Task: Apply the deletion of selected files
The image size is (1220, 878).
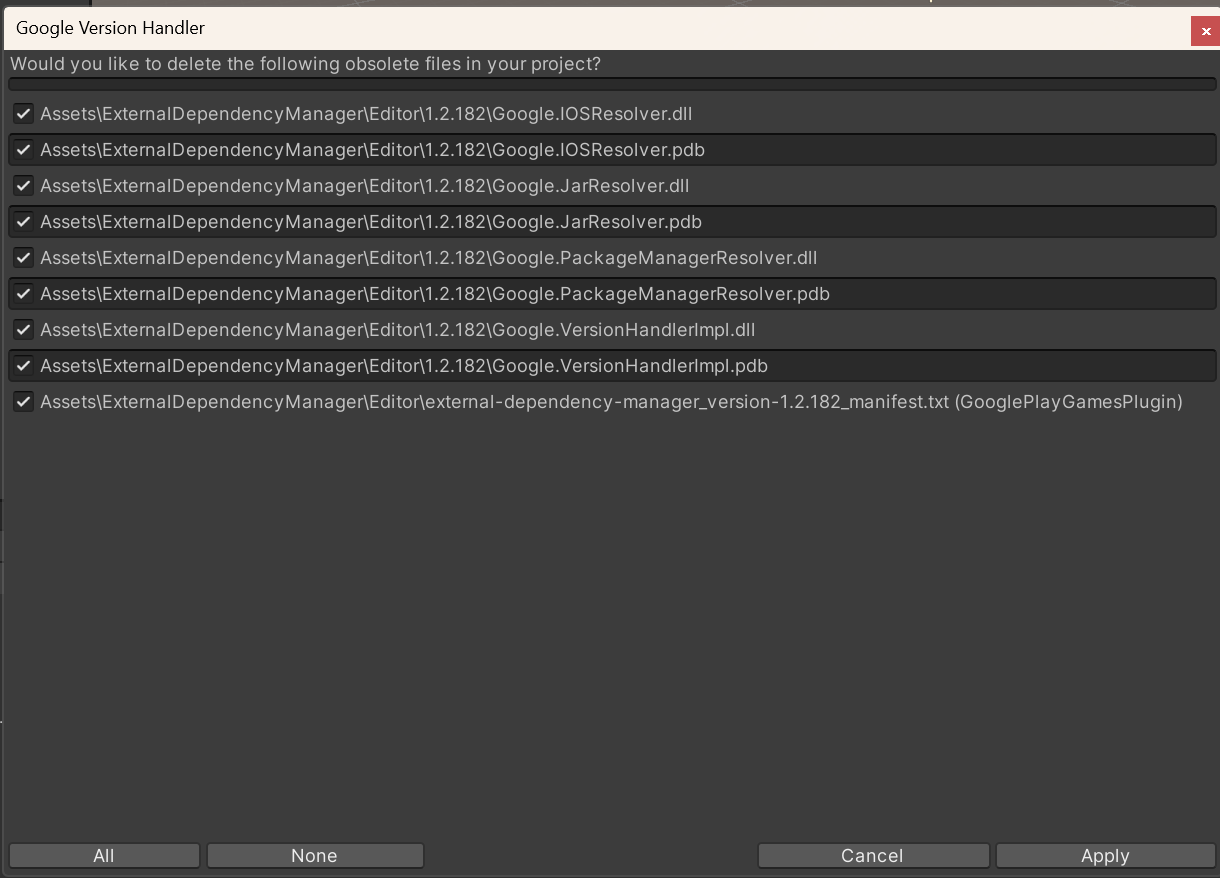Action: 1105,856
